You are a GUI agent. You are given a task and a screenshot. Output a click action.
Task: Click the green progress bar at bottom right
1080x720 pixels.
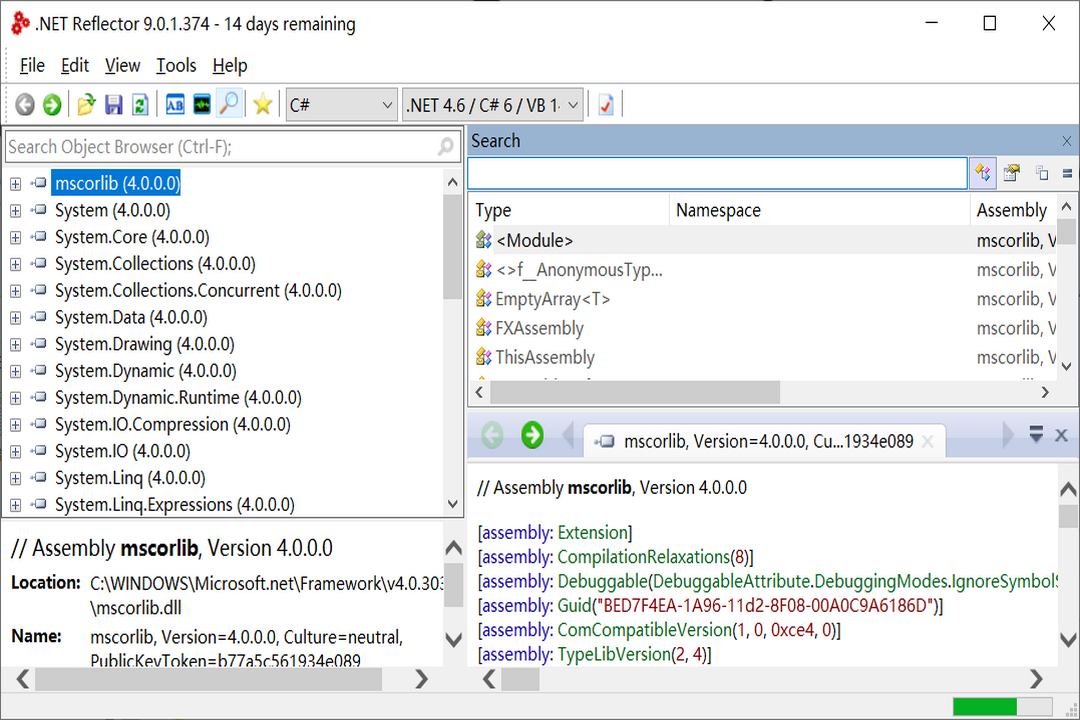click(x=985, y=705)
